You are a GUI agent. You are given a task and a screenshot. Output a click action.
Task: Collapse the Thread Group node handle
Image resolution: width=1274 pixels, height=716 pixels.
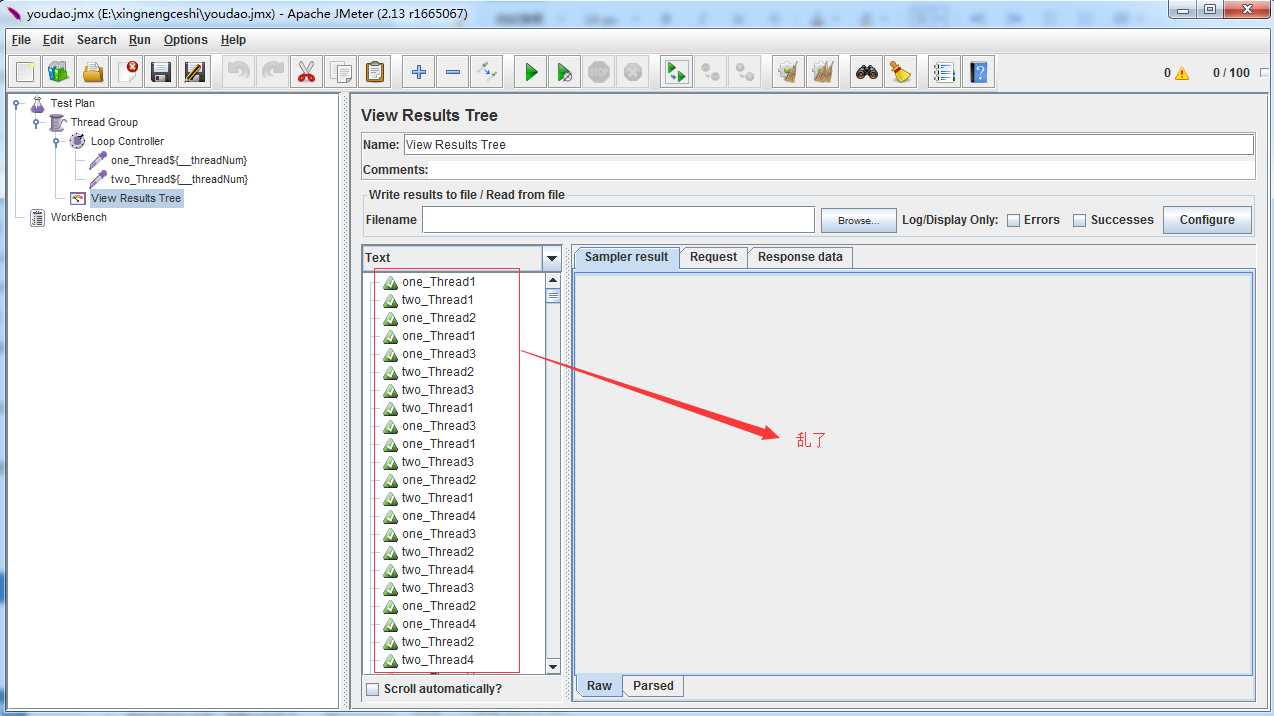point(37,122)
